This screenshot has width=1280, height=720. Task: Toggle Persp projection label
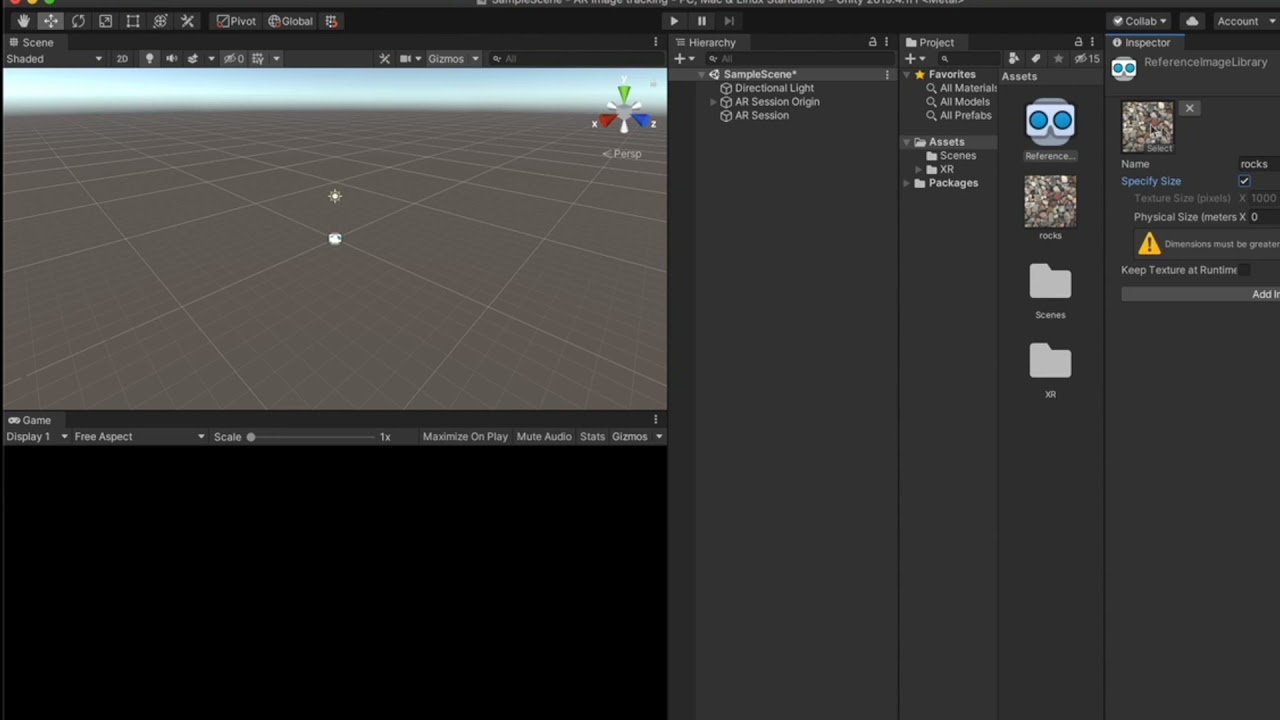[x=622, y=153]
